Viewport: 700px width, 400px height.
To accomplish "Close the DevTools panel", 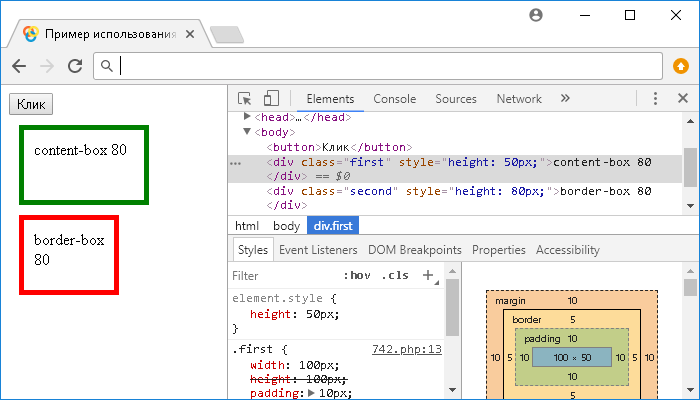I will point(683,98).
